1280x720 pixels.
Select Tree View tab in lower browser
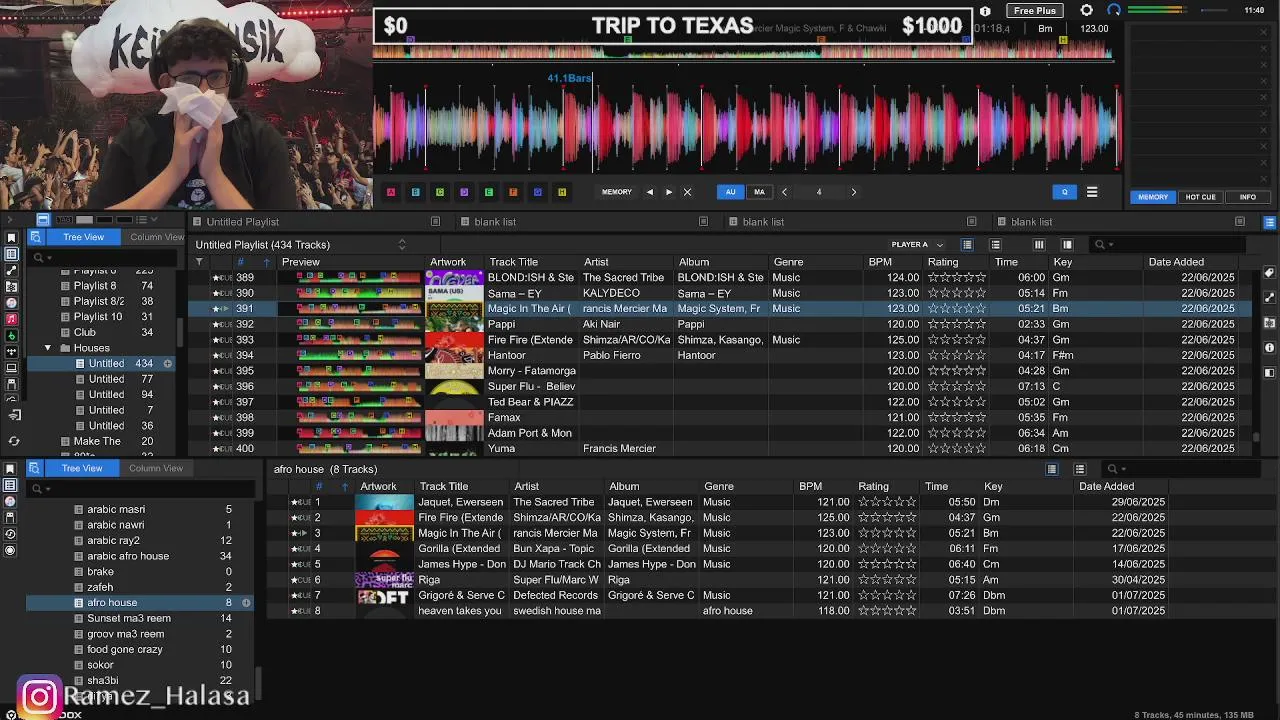pos(82,468)
